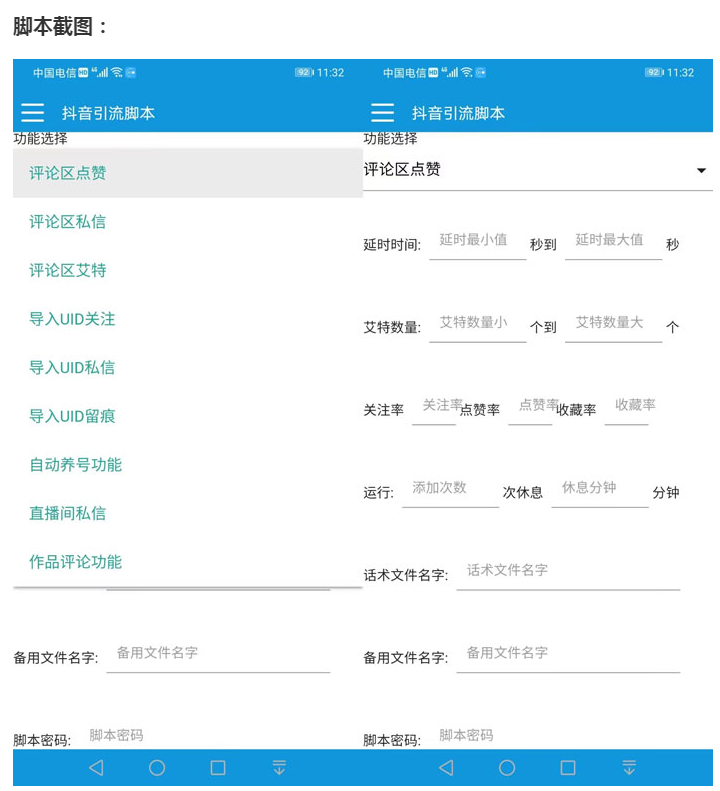Open the hamburger menu on the left screen
This screenshot has width=720, height=791.
(x=33, y=113)
